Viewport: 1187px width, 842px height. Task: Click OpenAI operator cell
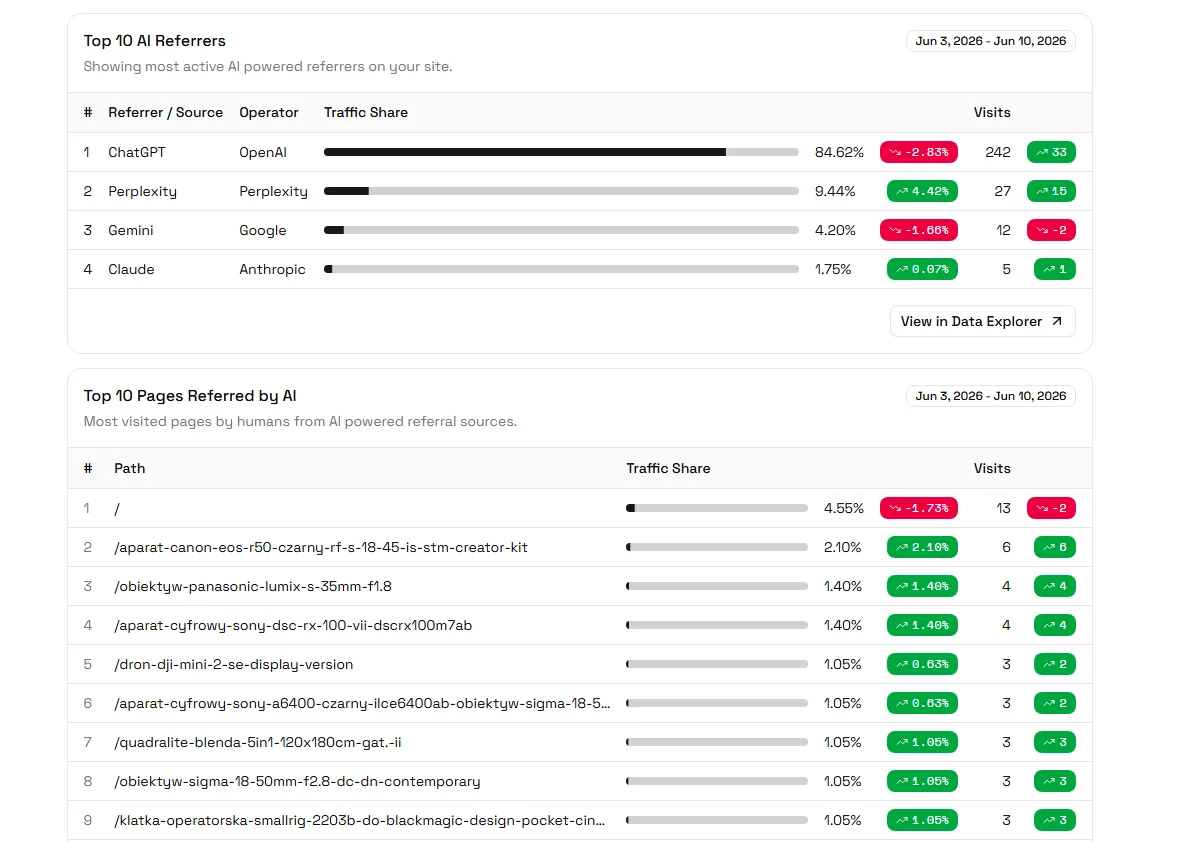[x=263, y=152]
